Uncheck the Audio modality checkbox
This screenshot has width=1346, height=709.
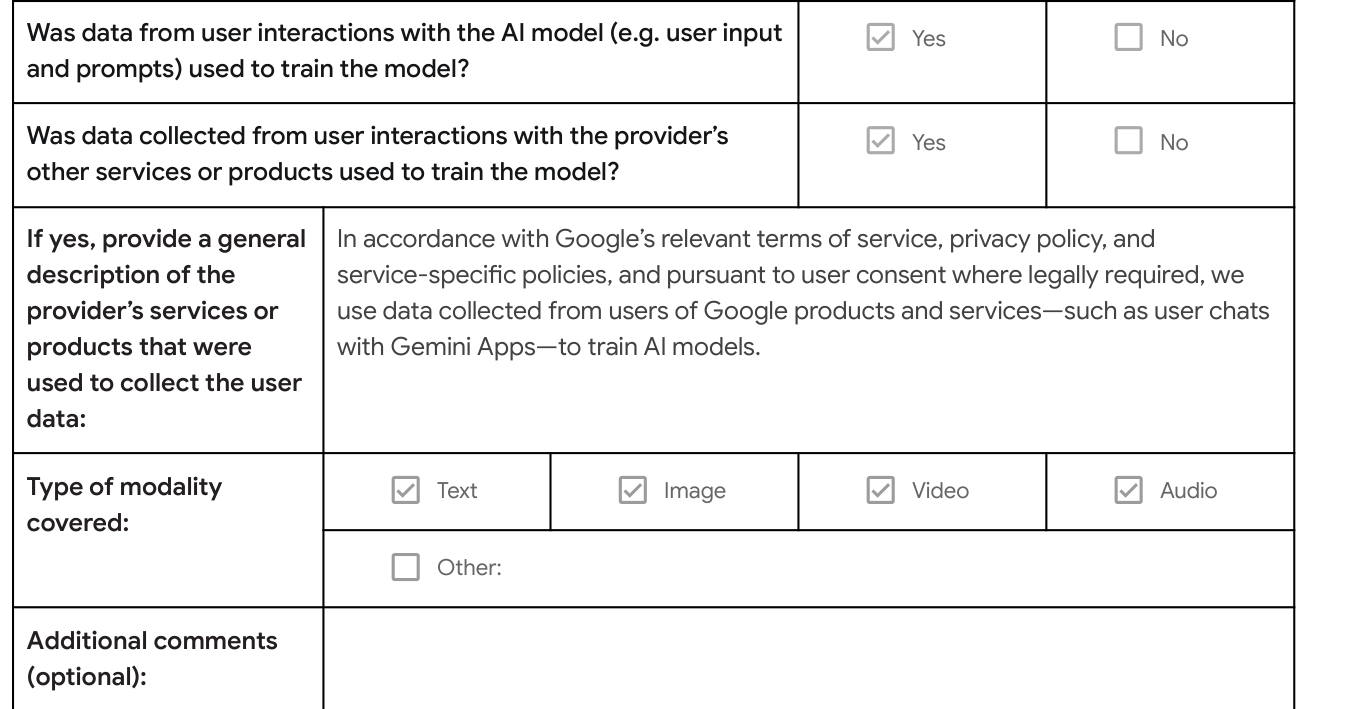click(x=1128, y=490)
